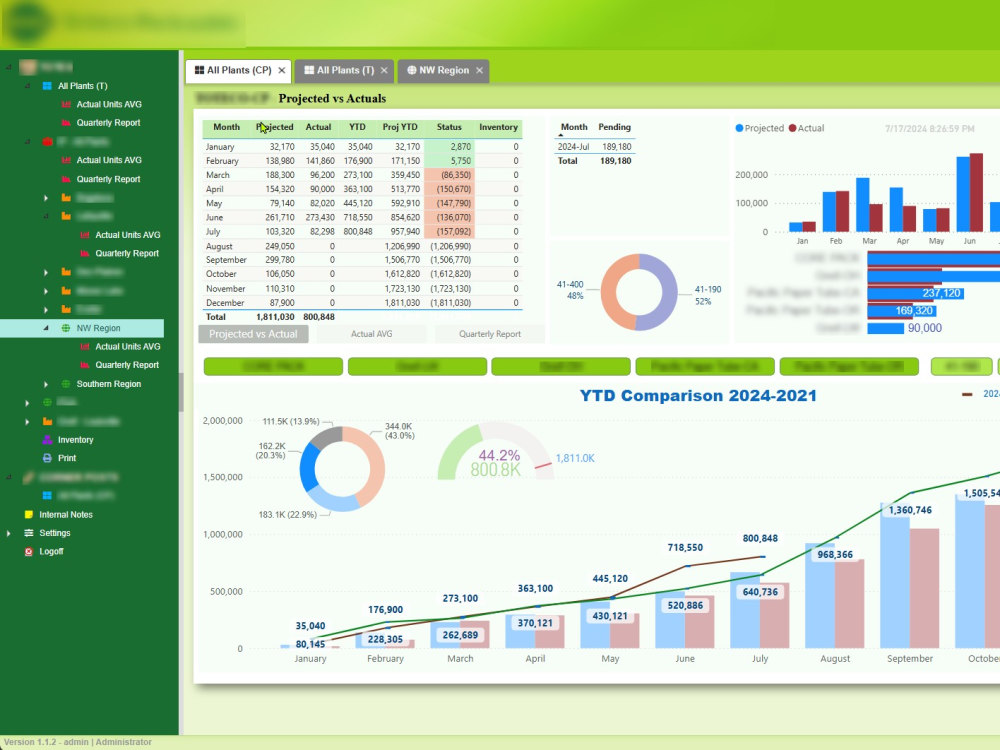1000x750 pixels.
Task: Expand the Southern Region tree node
Action: 46,384
